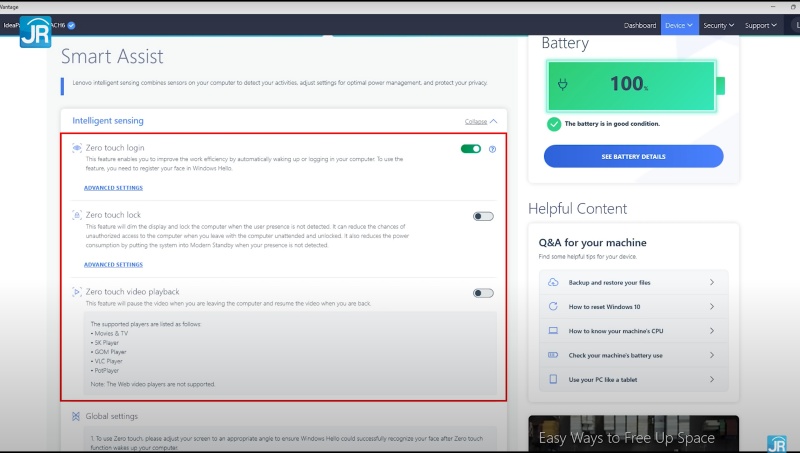This screenshot has width=800, height=453.
Task: Expand the Security dropdown menu
Action: 718,25
